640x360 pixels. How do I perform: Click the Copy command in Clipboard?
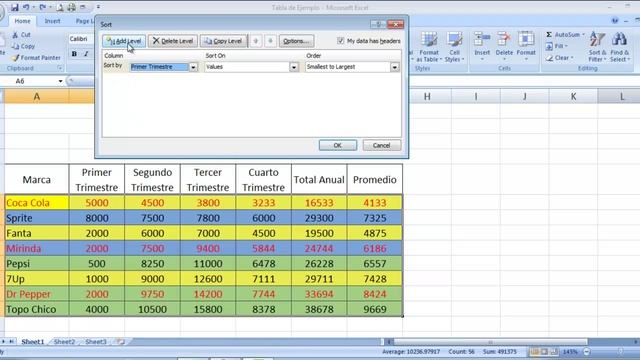point(23,46)
